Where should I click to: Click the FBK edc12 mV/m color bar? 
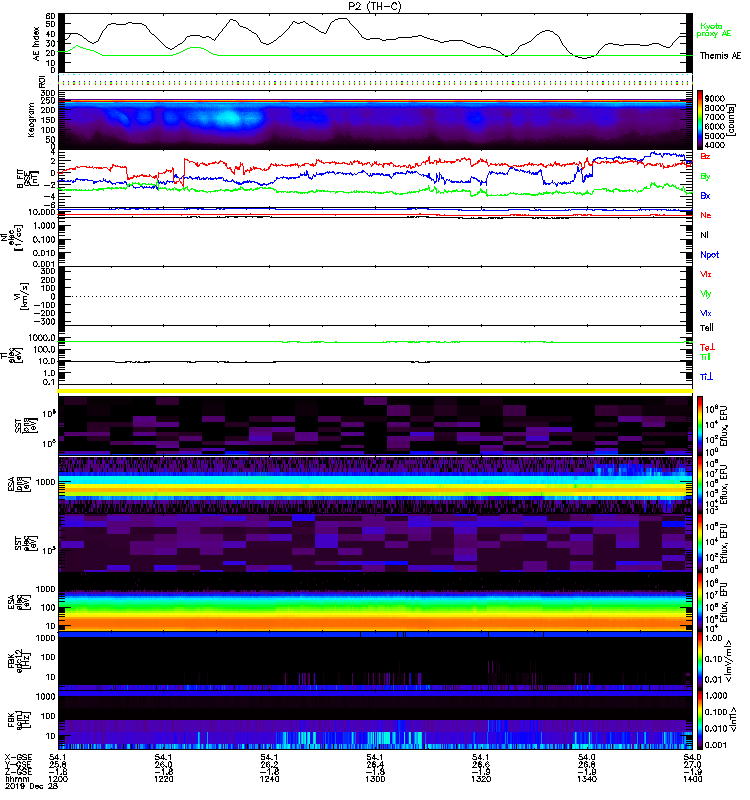tap(700, 661)
